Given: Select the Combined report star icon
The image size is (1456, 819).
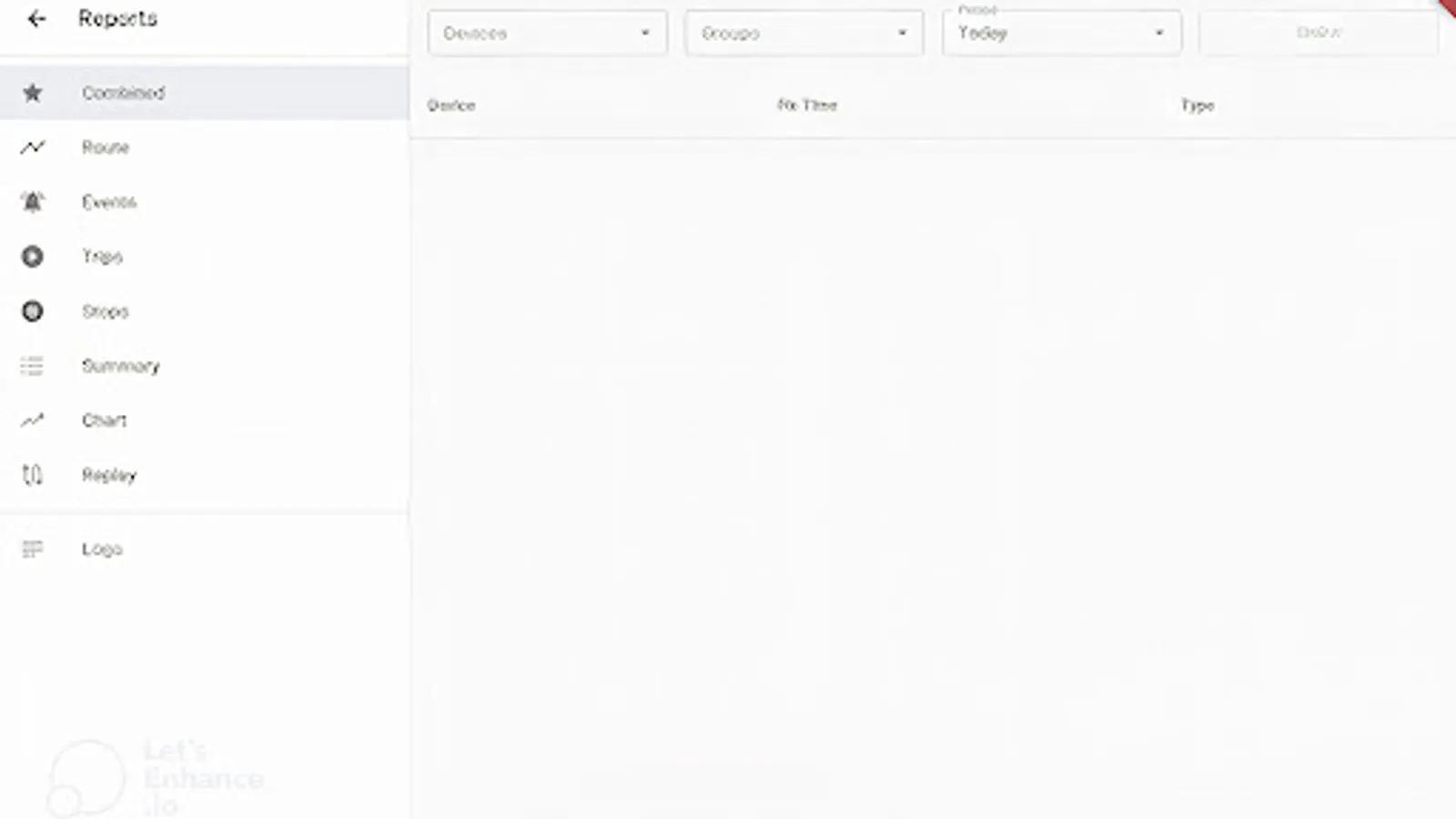Looking at the screenshot, I should pyautogui.click(x=33, y=92).
